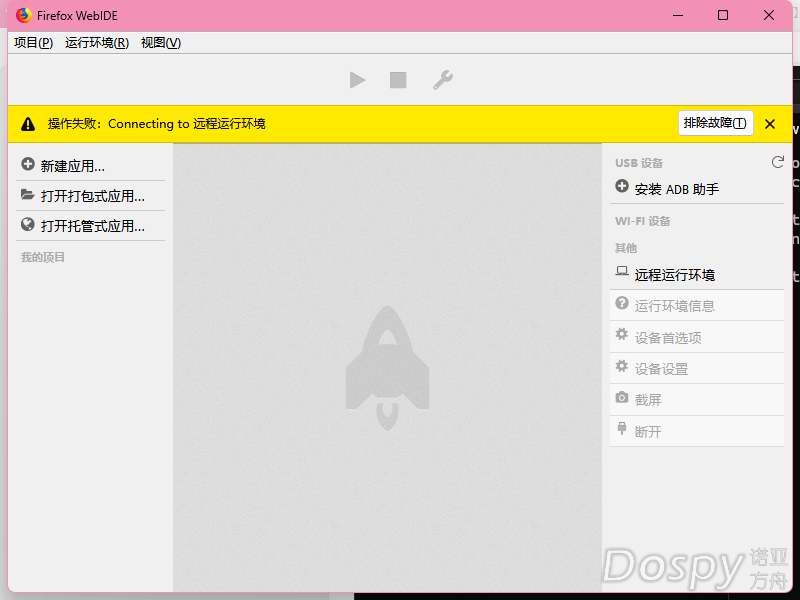Click the stop app square icon

(398, 80)
